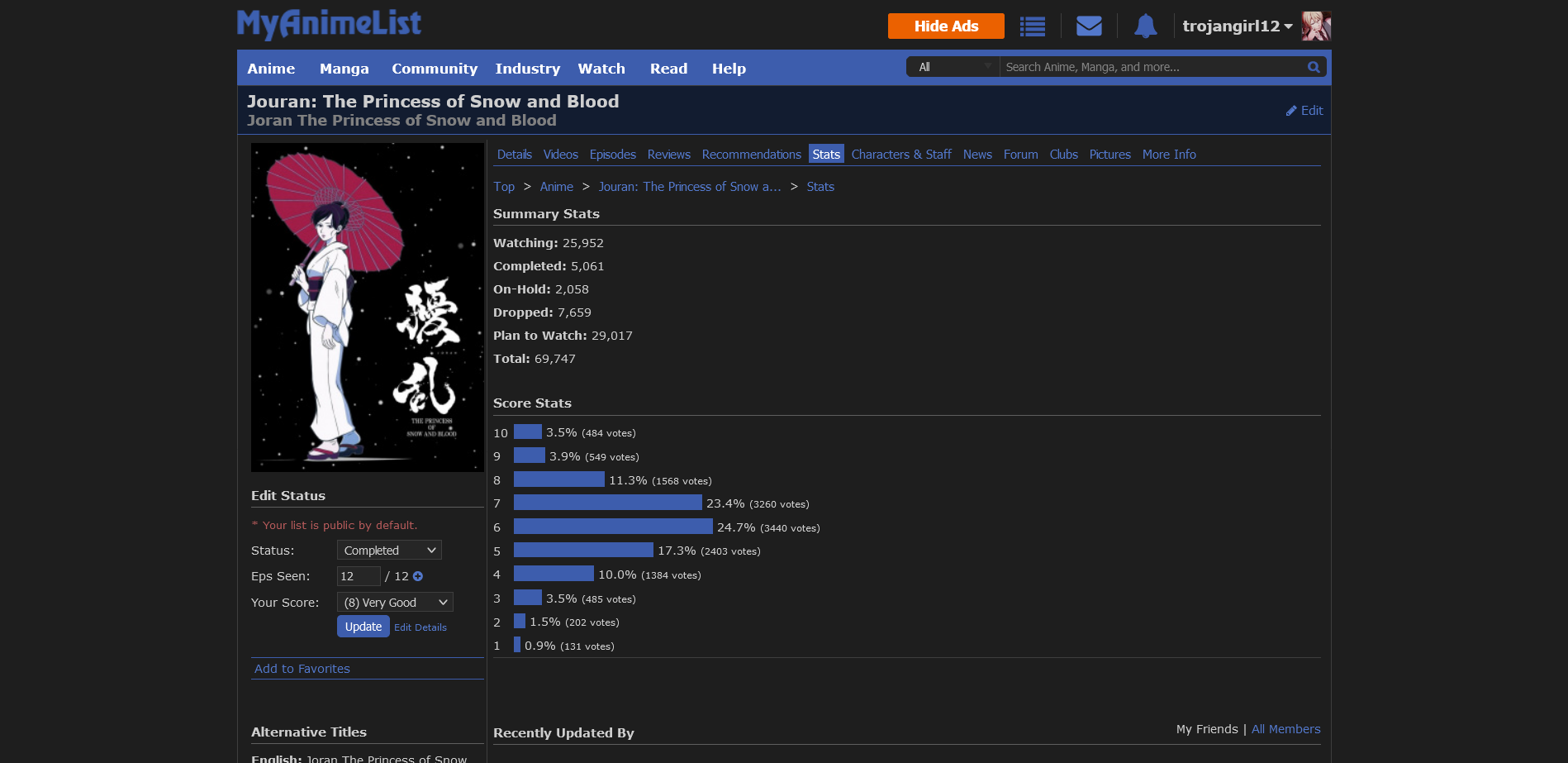Open the All search category dropdown
The height and width of the screenshot is (763, 1568).
[x=953, y=67]
